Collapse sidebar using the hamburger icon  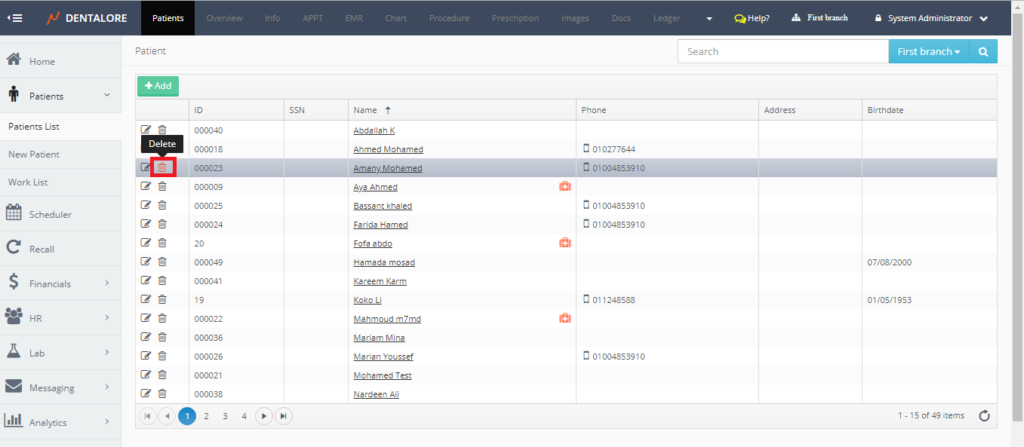pos(15,18)
